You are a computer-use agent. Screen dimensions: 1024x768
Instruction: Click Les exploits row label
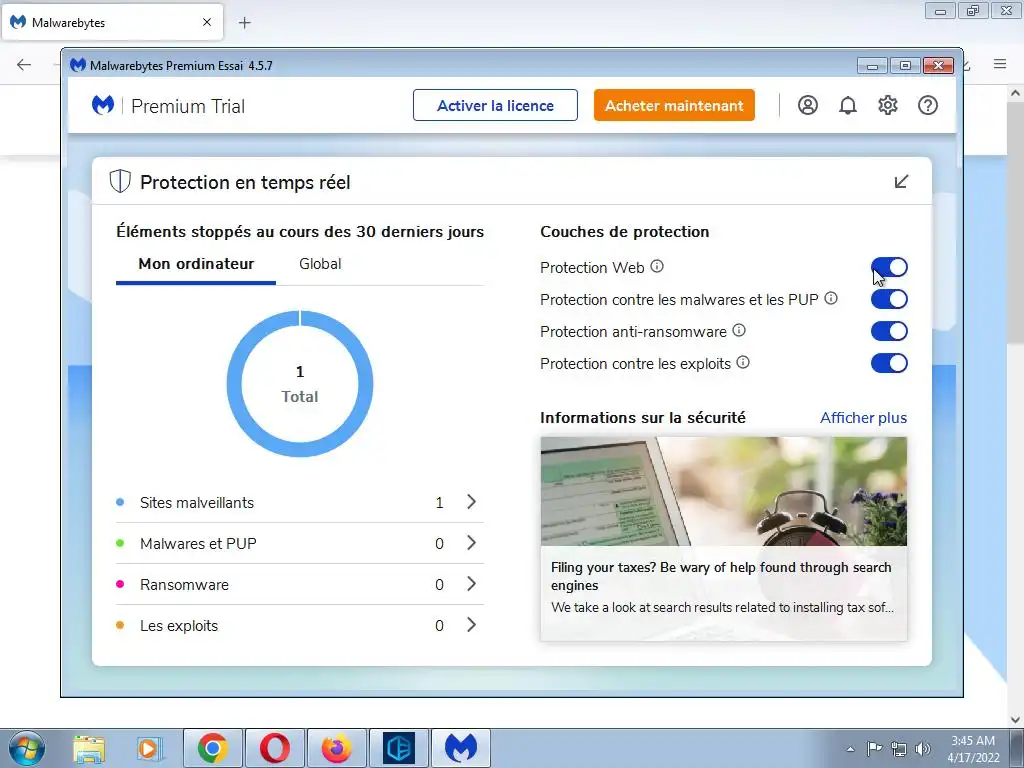coord(179,626)
